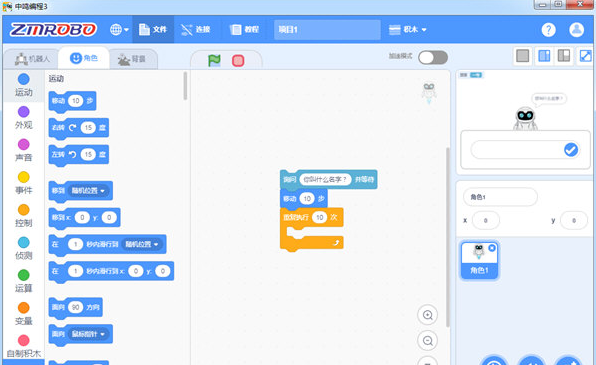
Task: Select the small stage layout icon
Action: coord(523,56)
